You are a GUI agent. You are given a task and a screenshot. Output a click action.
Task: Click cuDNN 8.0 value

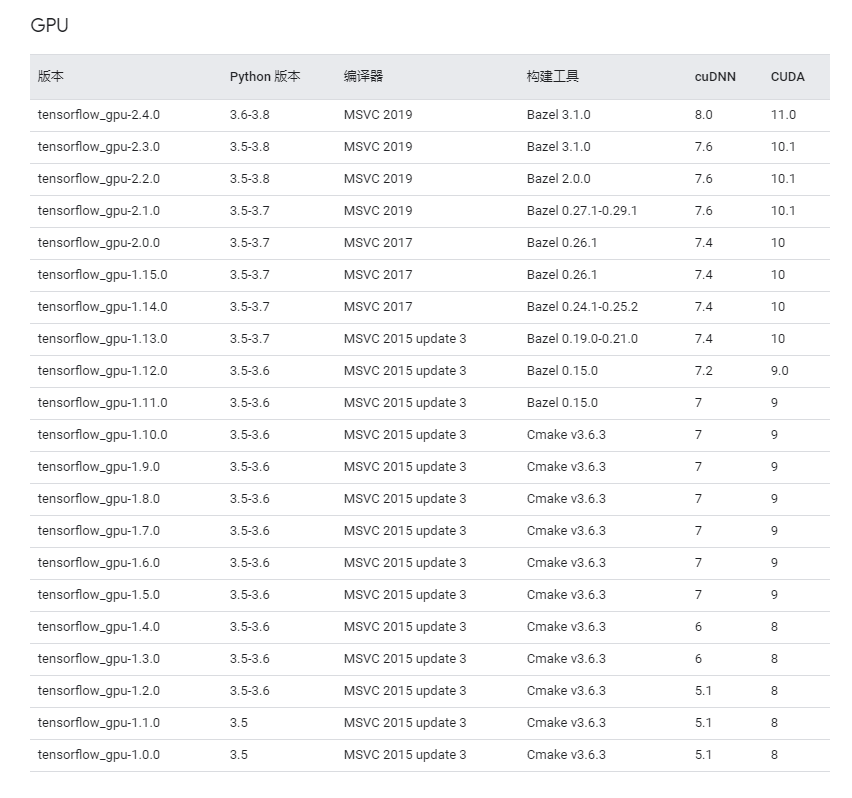point(704,115)
